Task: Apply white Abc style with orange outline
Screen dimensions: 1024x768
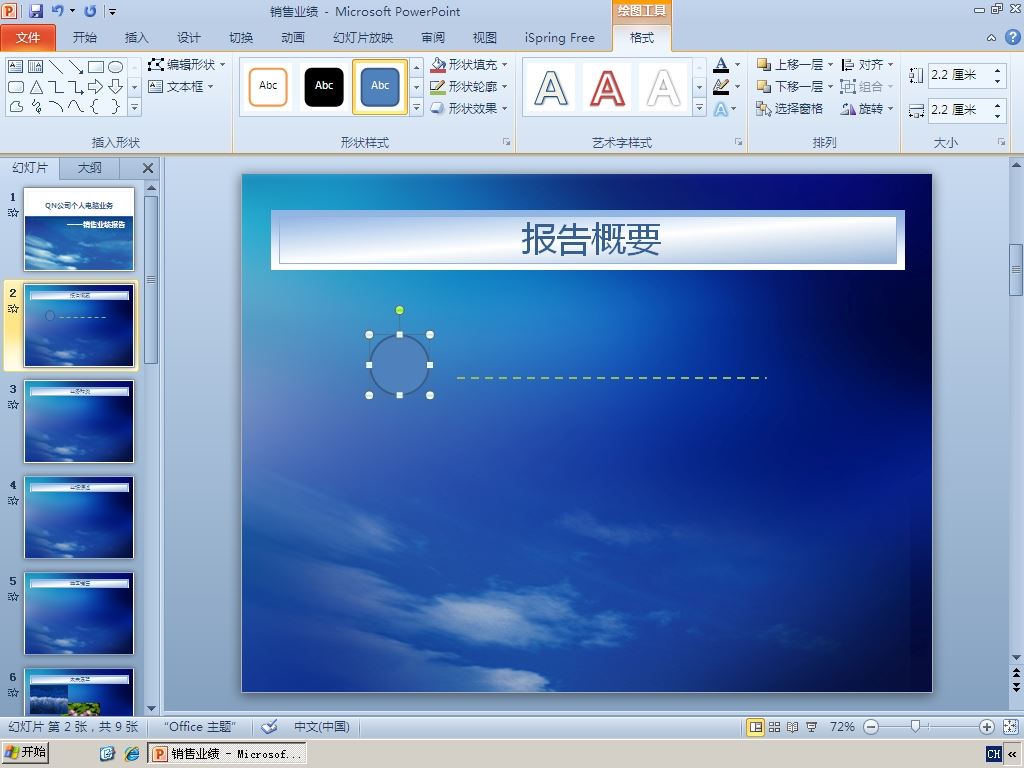Action: [x=268, y=87]
